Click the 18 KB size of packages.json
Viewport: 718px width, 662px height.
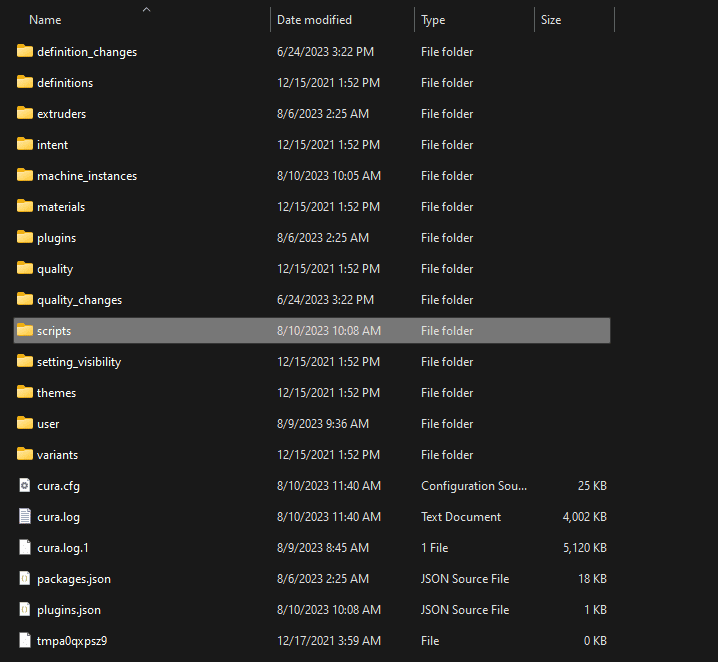593,579
